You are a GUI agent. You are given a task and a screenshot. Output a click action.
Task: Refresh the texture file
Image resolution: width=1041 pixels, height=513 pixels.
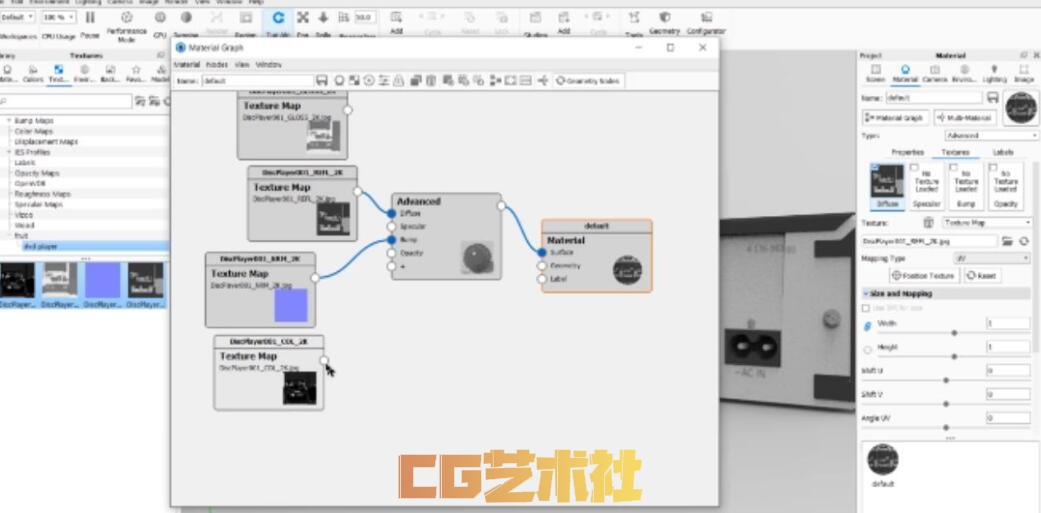point(1024,240)
